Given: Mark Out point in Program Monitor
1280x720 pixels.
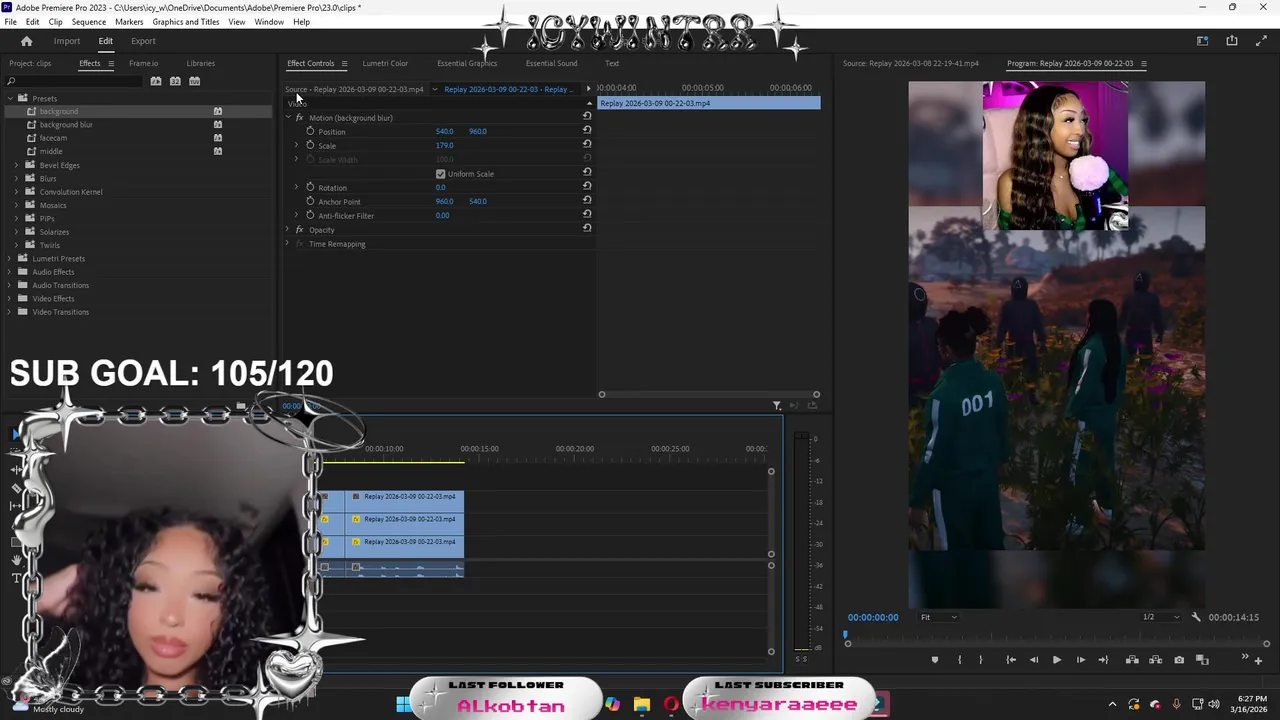Looking at the screenshot, I should coord(980,660).
